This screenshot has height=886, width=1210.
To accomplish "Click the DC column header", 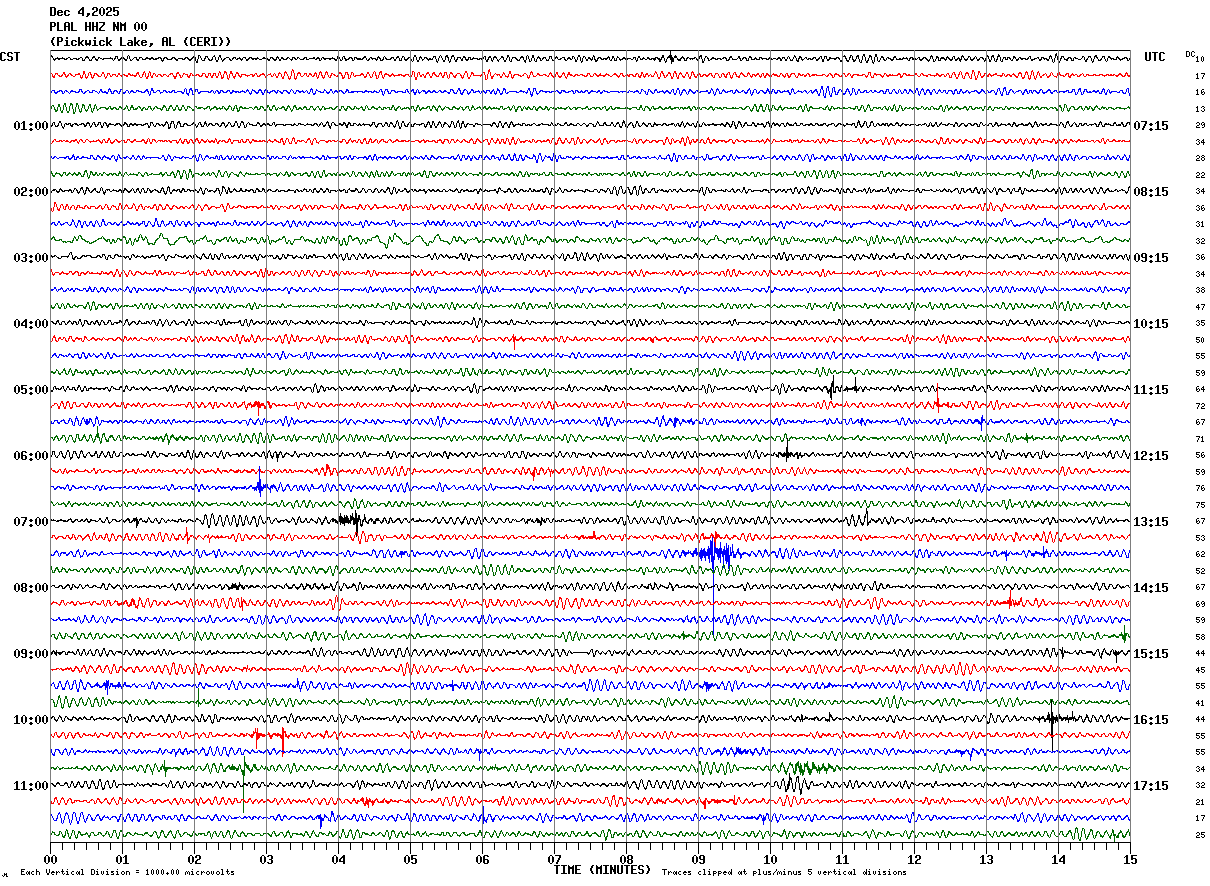I will pos(1190,54).
